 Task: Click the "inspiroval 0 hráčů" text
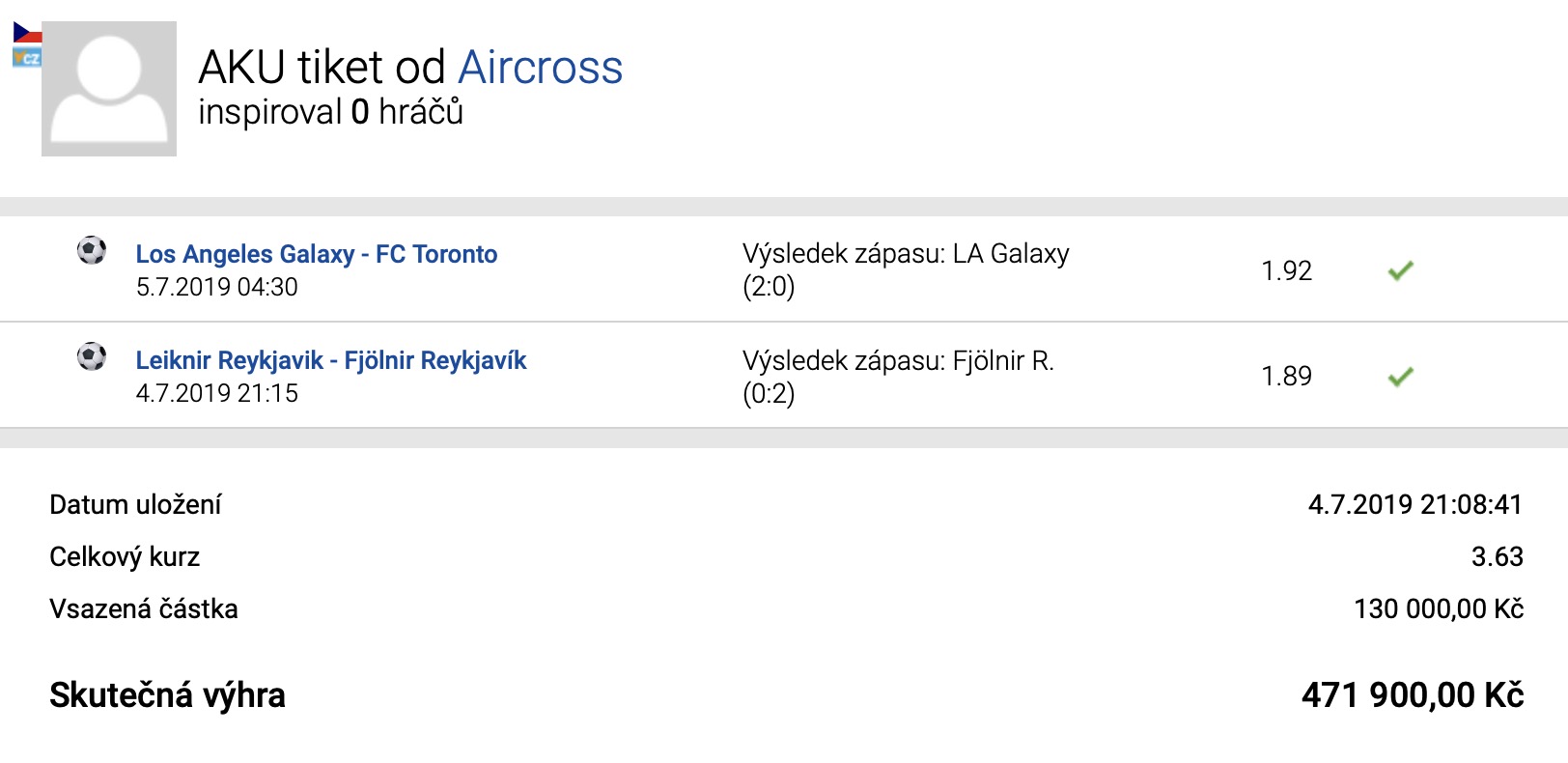tap(330, 113)
